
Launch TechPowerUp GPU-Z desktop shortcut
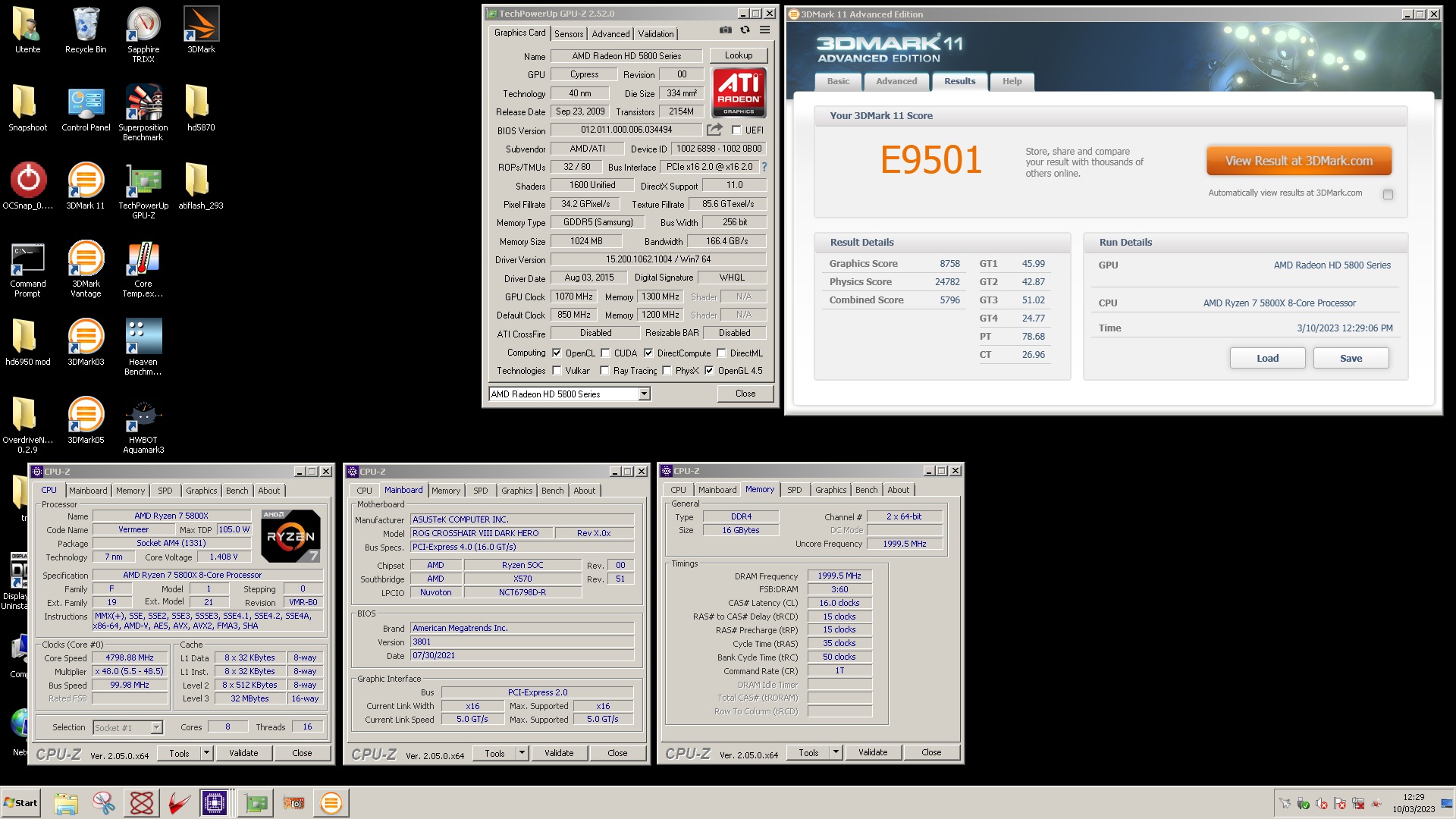(x=143, y=191)
